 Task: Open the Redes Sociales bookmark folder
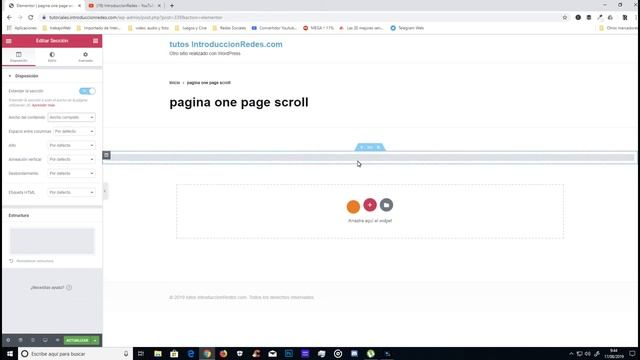coord(229,28)
